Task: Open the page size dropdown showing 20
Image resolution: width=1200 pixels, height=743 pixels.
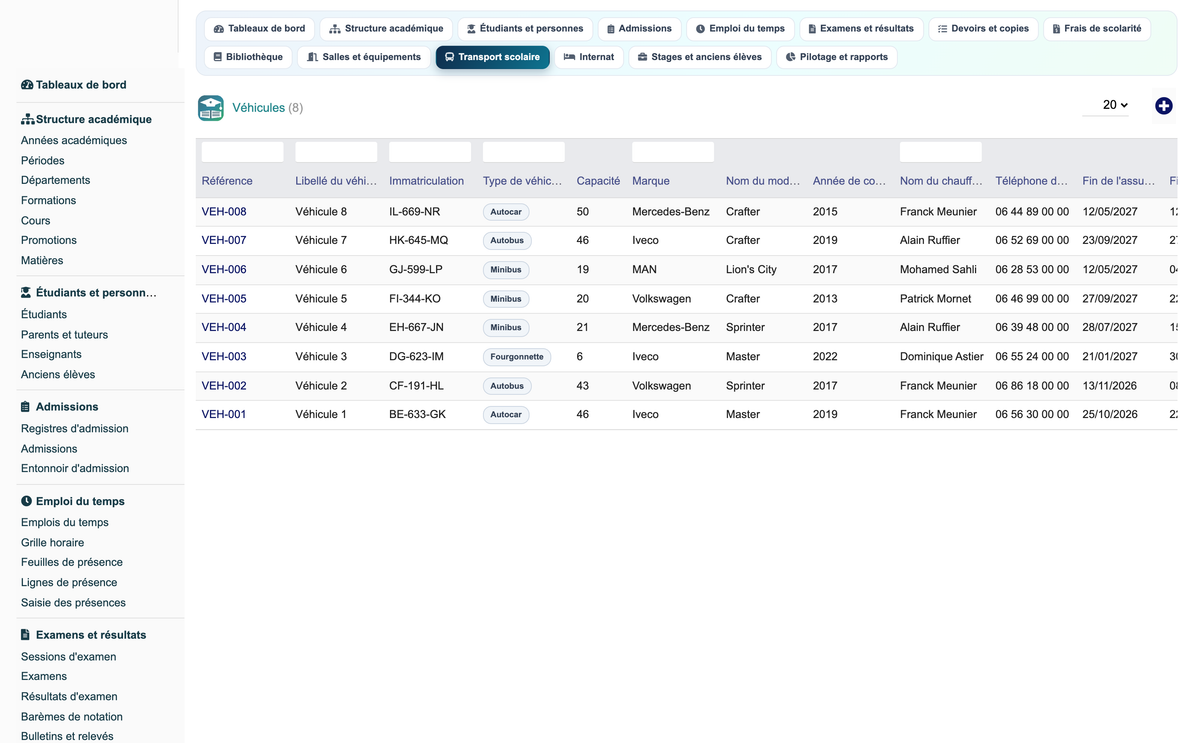Action: coord(1106,105)
